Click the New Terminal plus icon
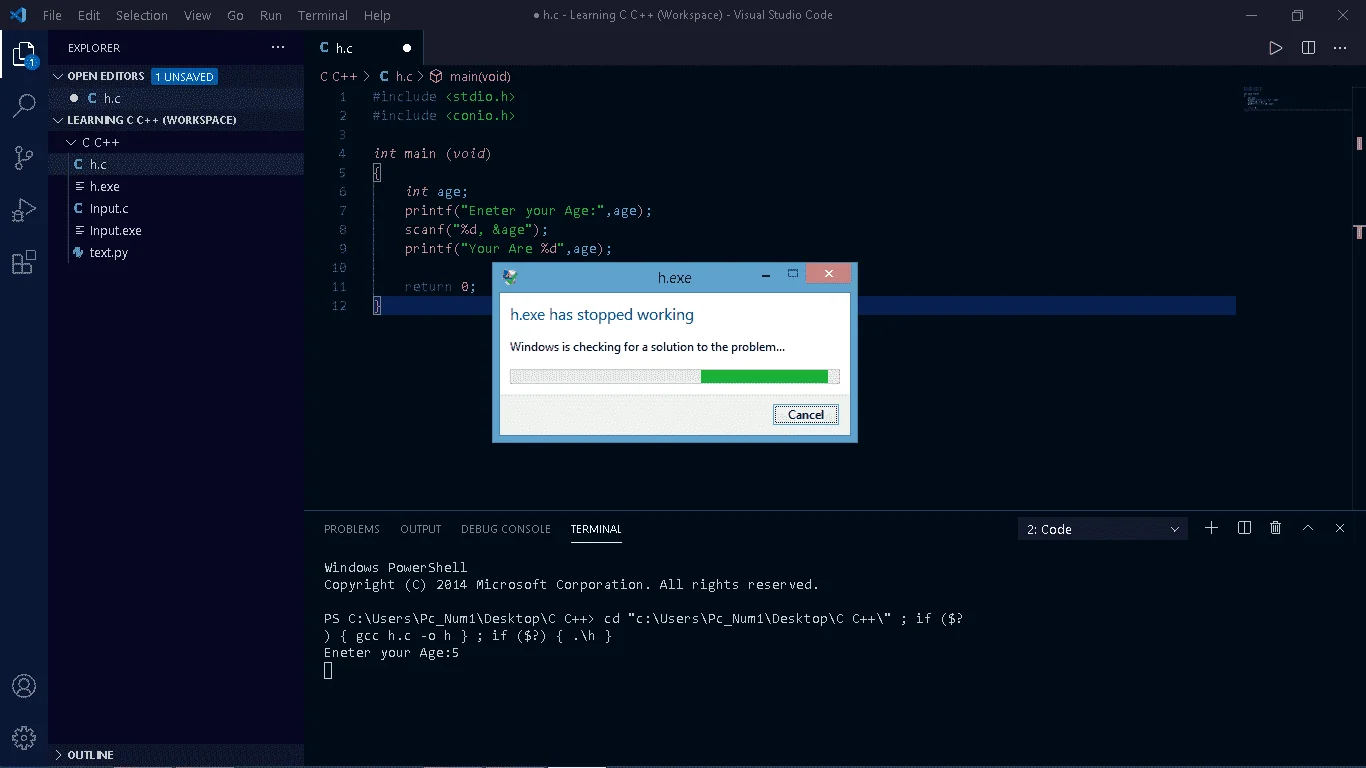 tap(1211, 528)
